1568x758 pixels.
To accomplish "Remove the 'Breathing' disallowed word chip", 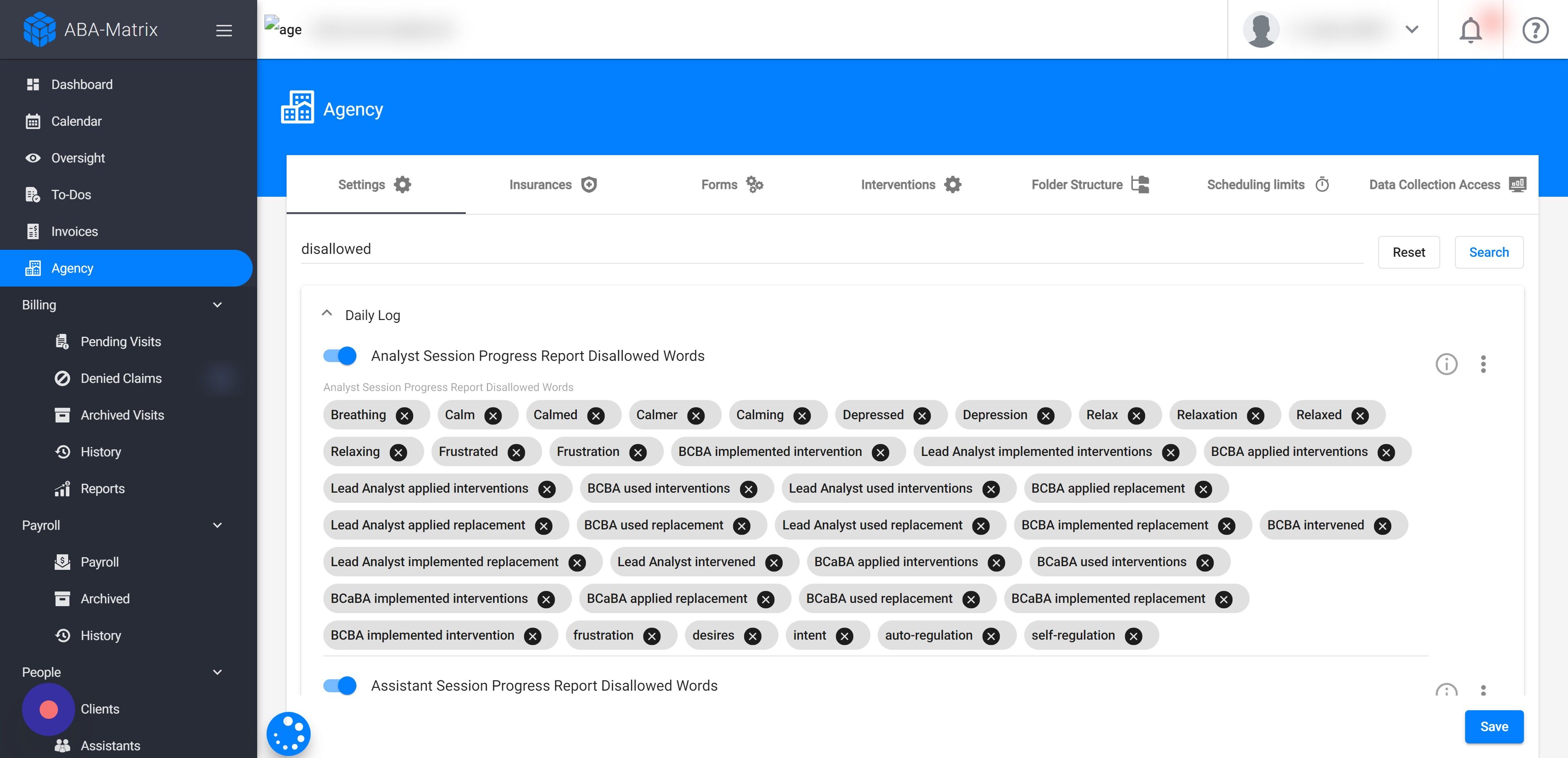I will coord(404,416).
